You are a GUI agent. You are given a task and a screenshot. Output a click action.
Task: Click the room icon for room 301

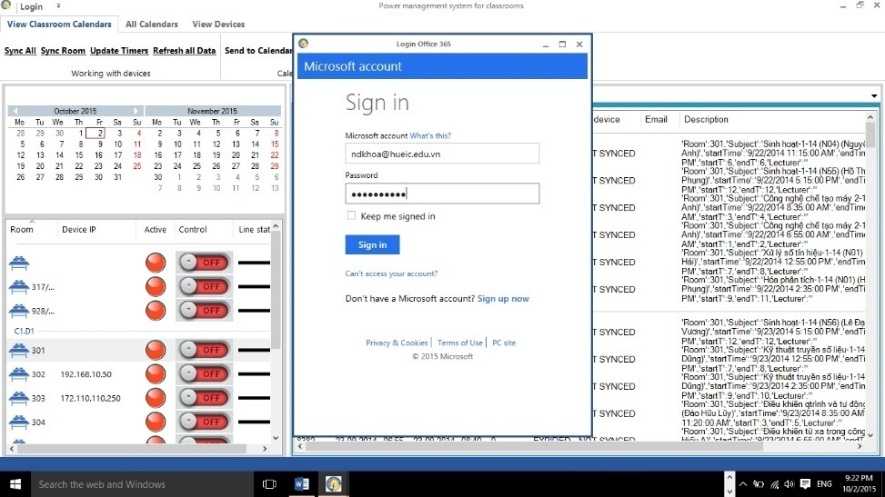[19, 350]
